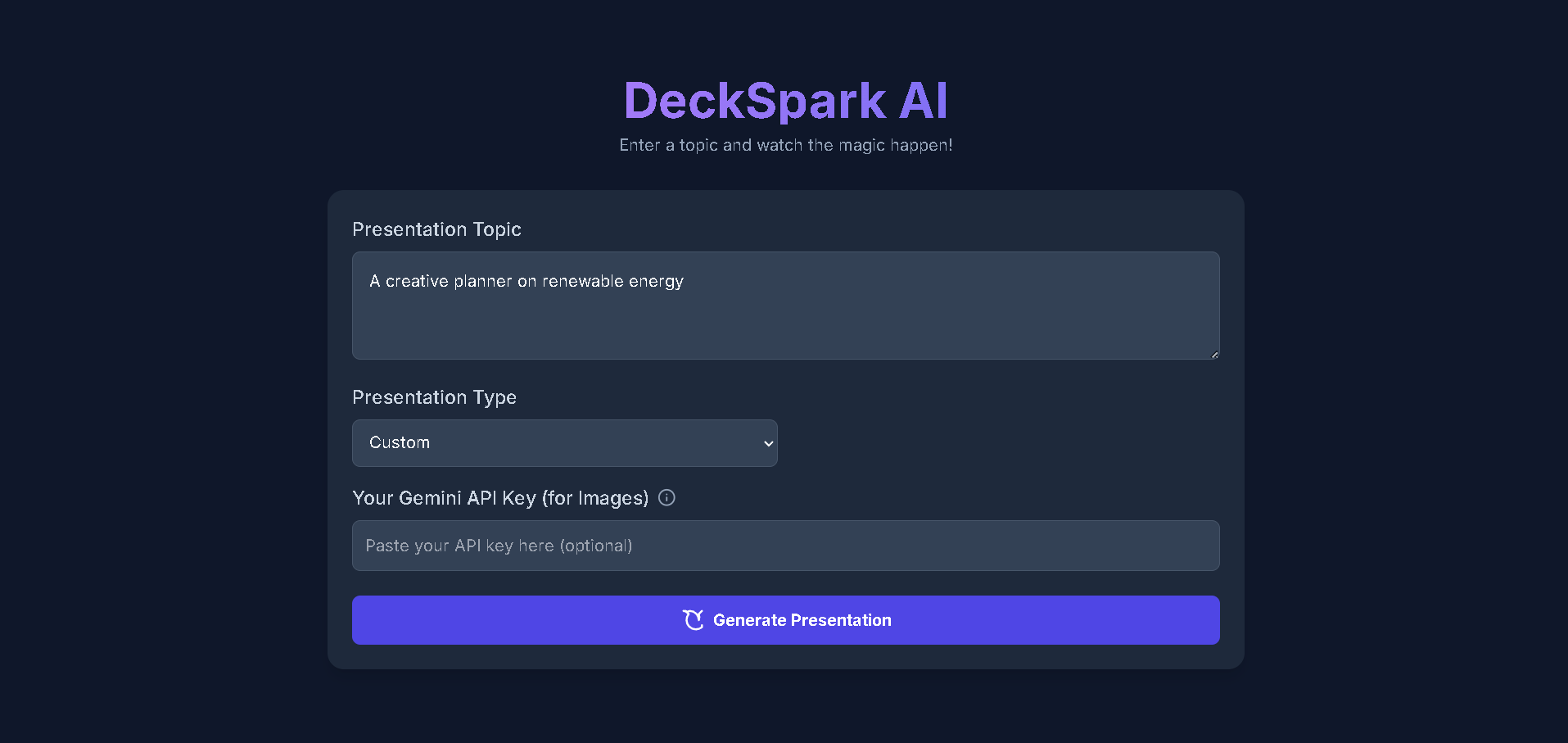The image size is (1568, 743).
Task: Click the Presentation Topic label
Action: pos(436,229)
